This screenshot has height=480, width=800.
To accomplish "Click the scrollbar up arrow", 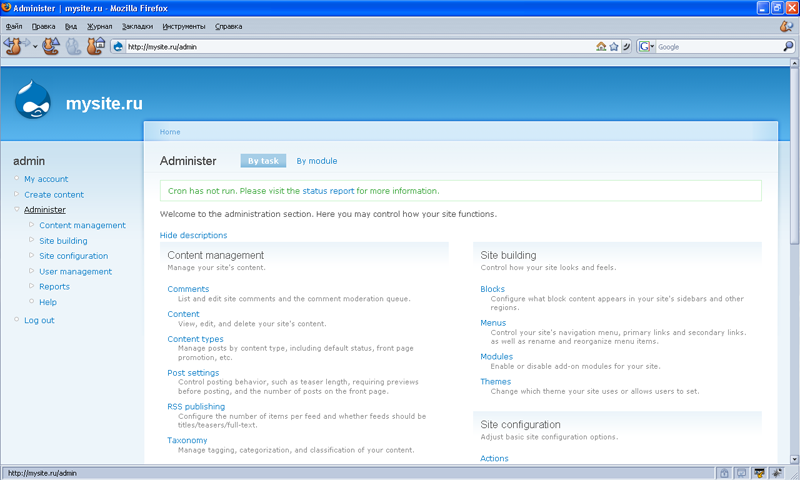I will 794,63.
